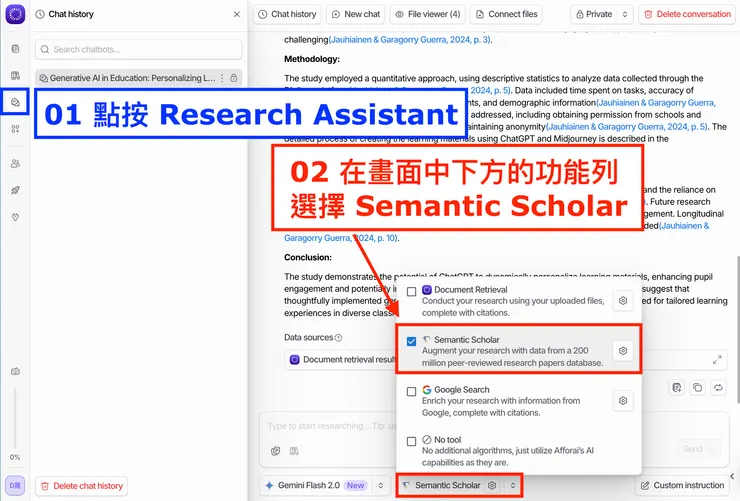Click the 0% usage label in sidebar
This screenshot has width=740, height=501.
point(15,457)
